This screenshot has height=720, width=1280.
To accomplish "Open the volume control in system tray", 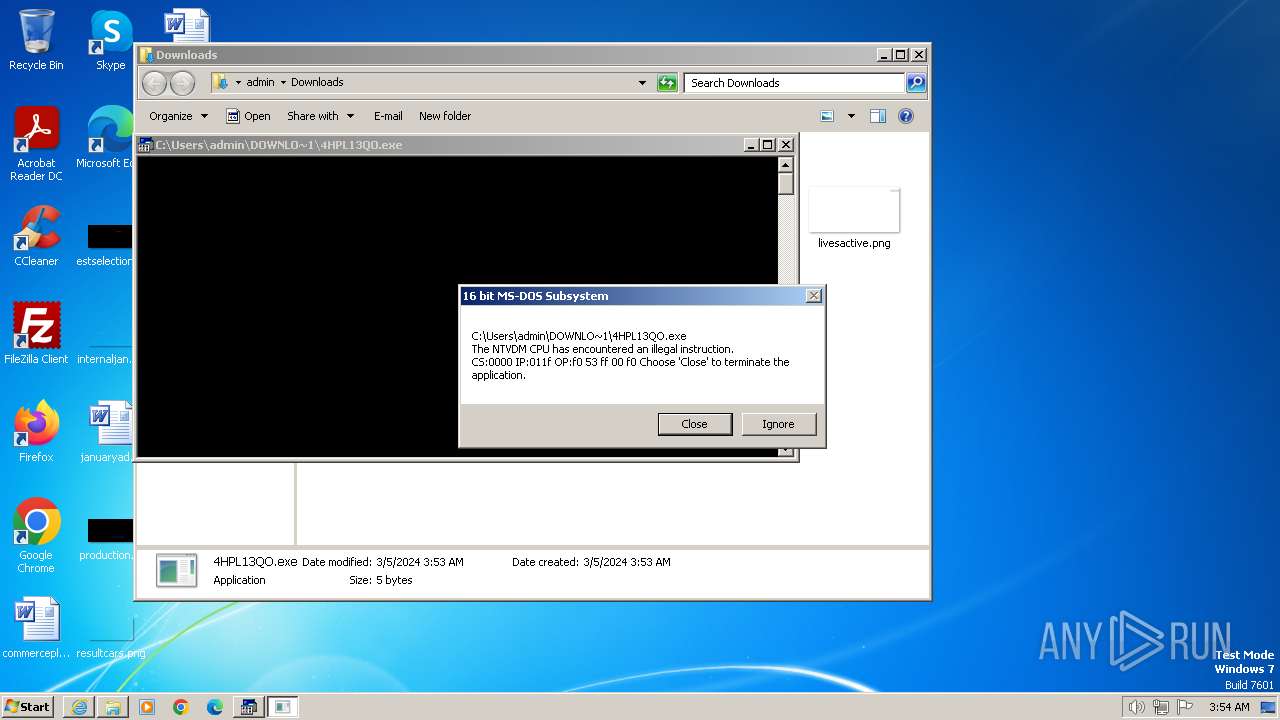I will pyautogui.click(x=1136, y=707).
